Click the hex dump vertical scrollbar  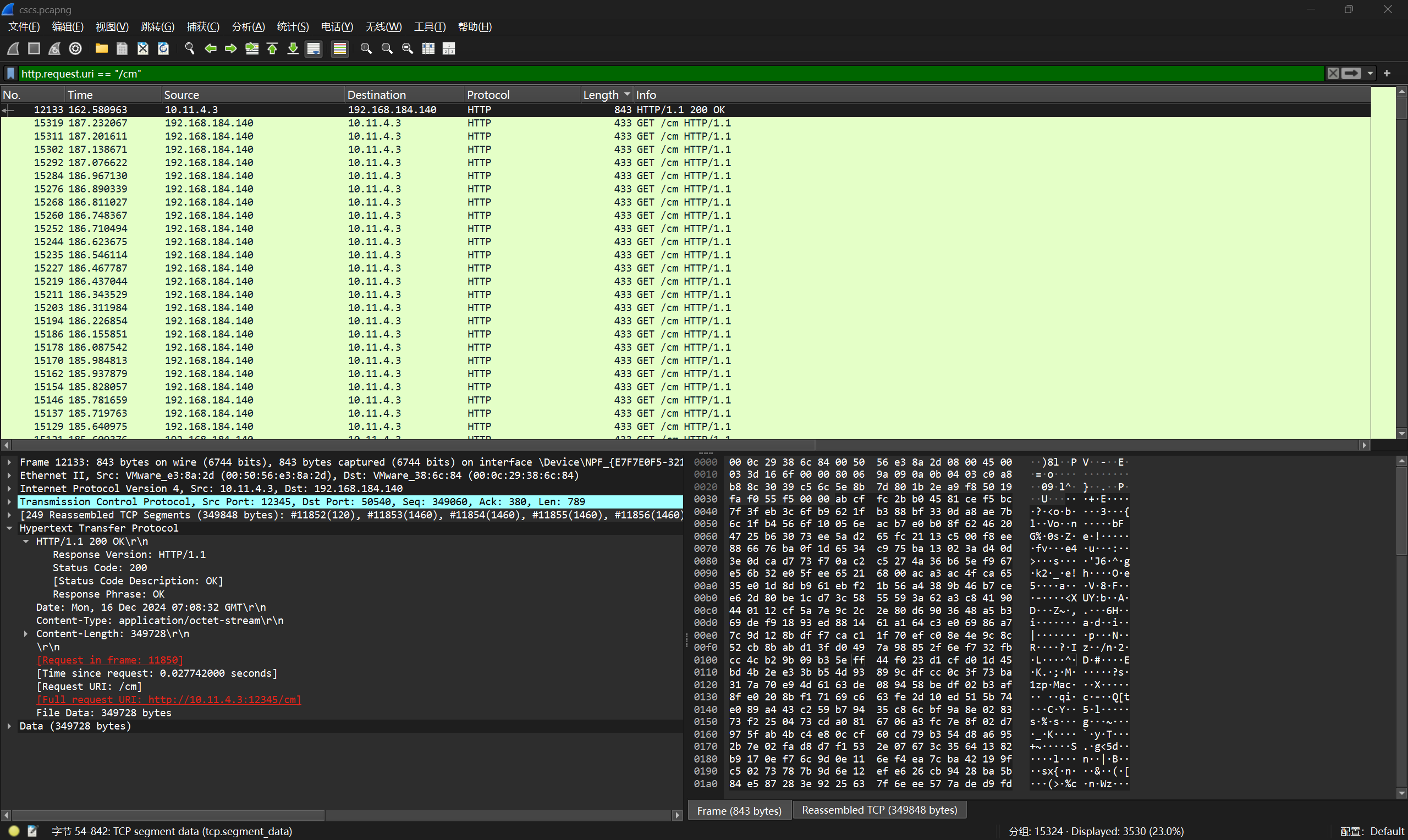coord(1402,627)
